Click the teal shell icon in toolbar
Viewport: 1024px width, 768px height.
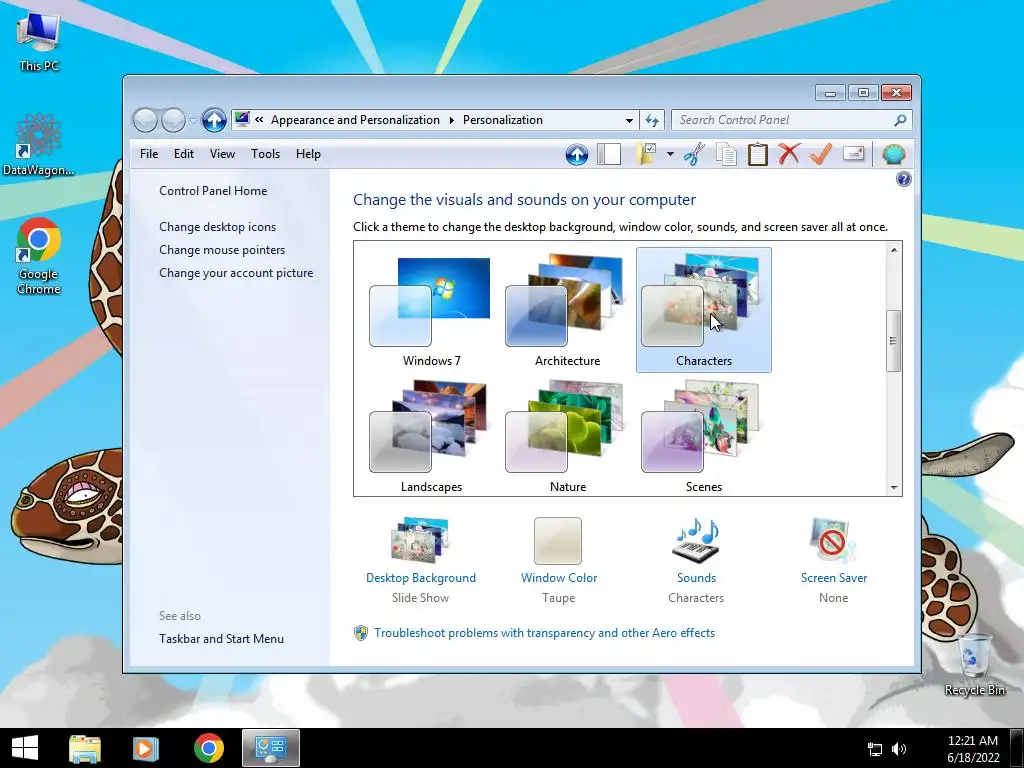[893, 155]
